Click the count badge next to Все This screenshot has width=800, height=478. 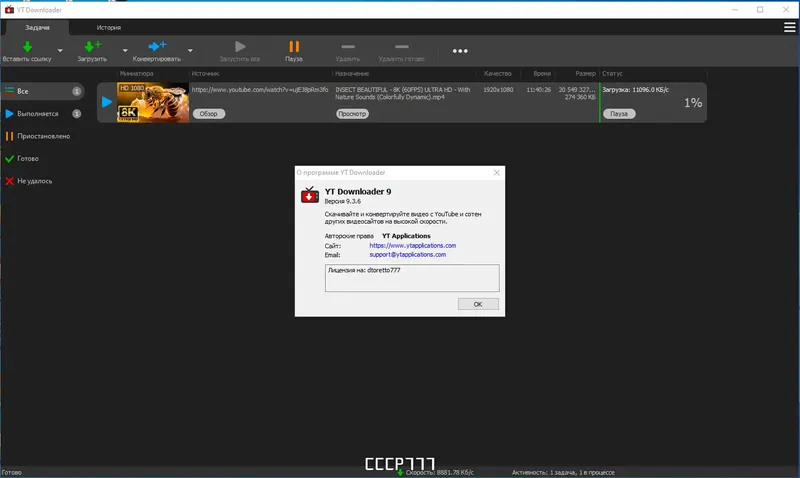click(x=77, y=91)
